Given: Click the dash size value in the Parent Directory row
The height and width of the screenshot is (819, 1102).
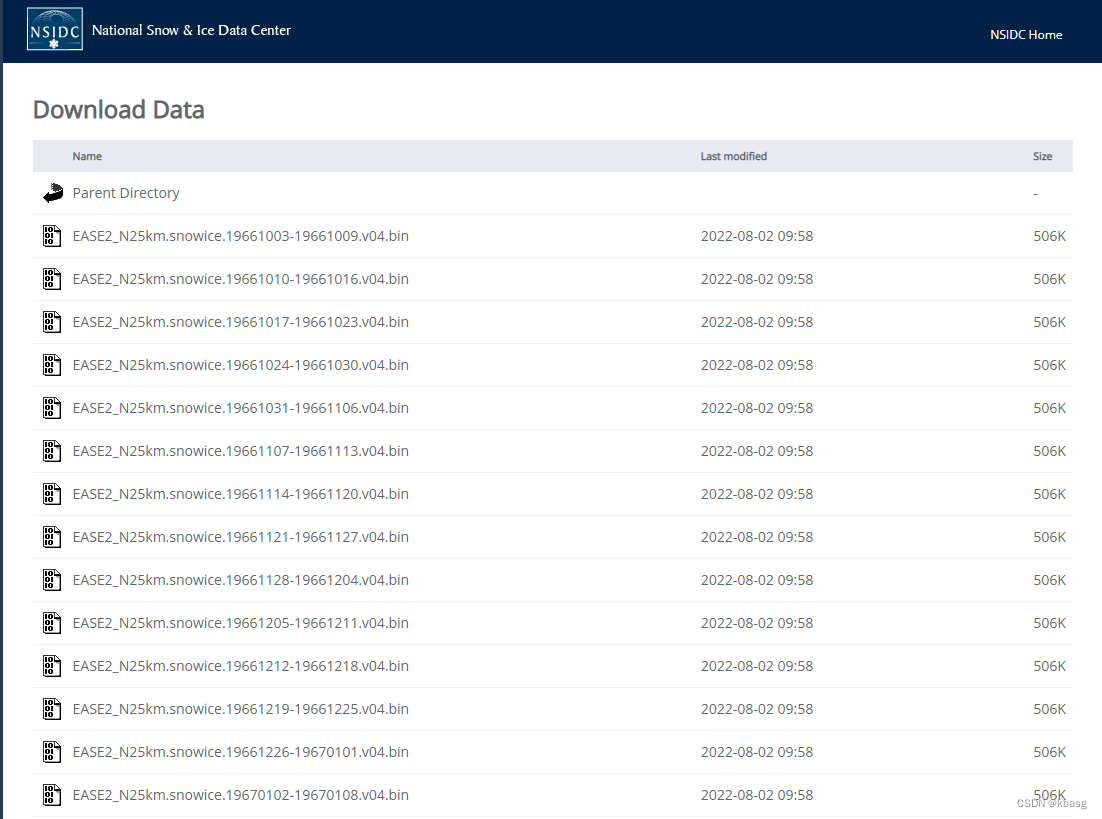Looking at the screenshot, I should 1035,193.
